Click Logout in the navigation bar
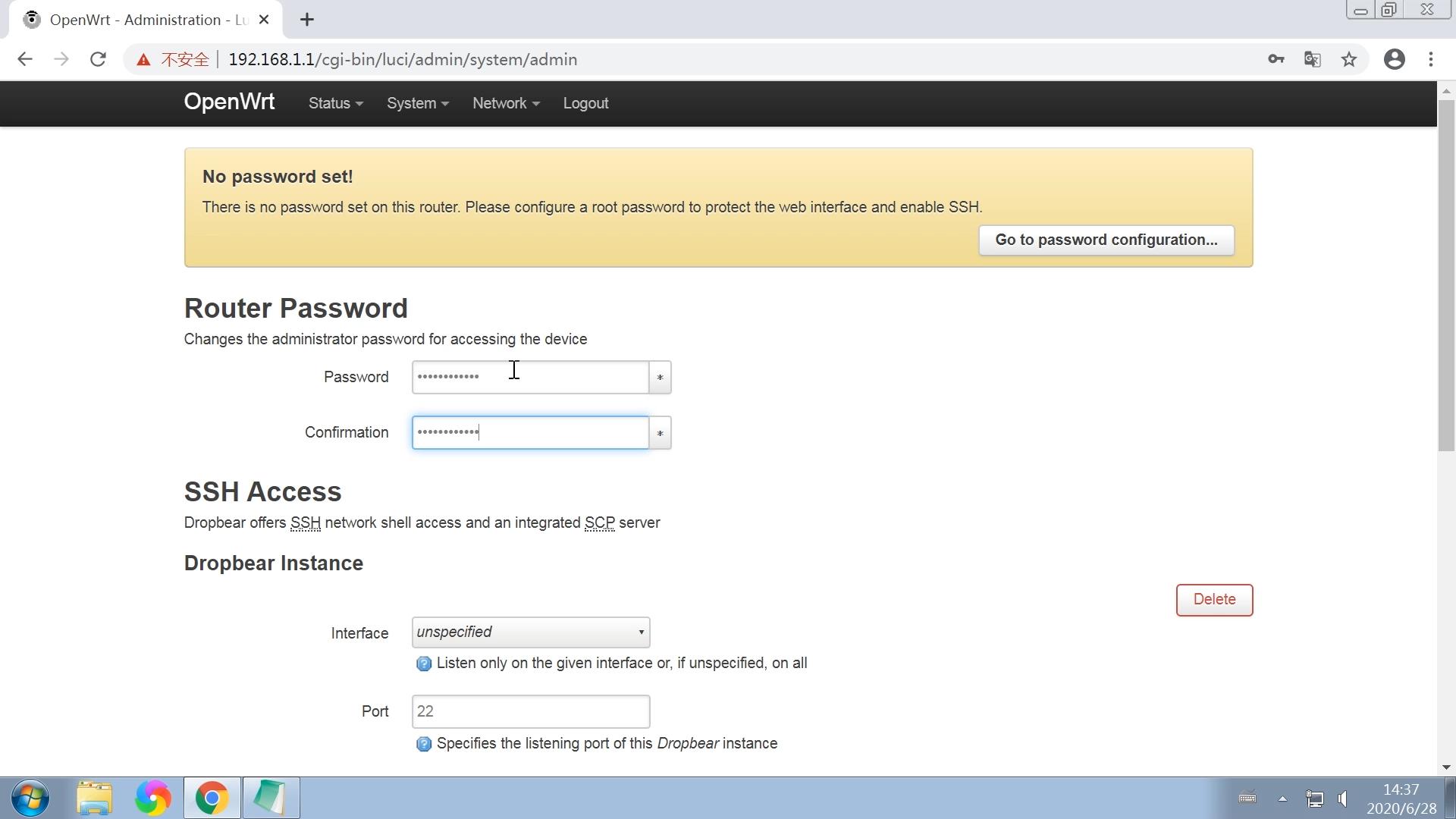 coord(585,103)
